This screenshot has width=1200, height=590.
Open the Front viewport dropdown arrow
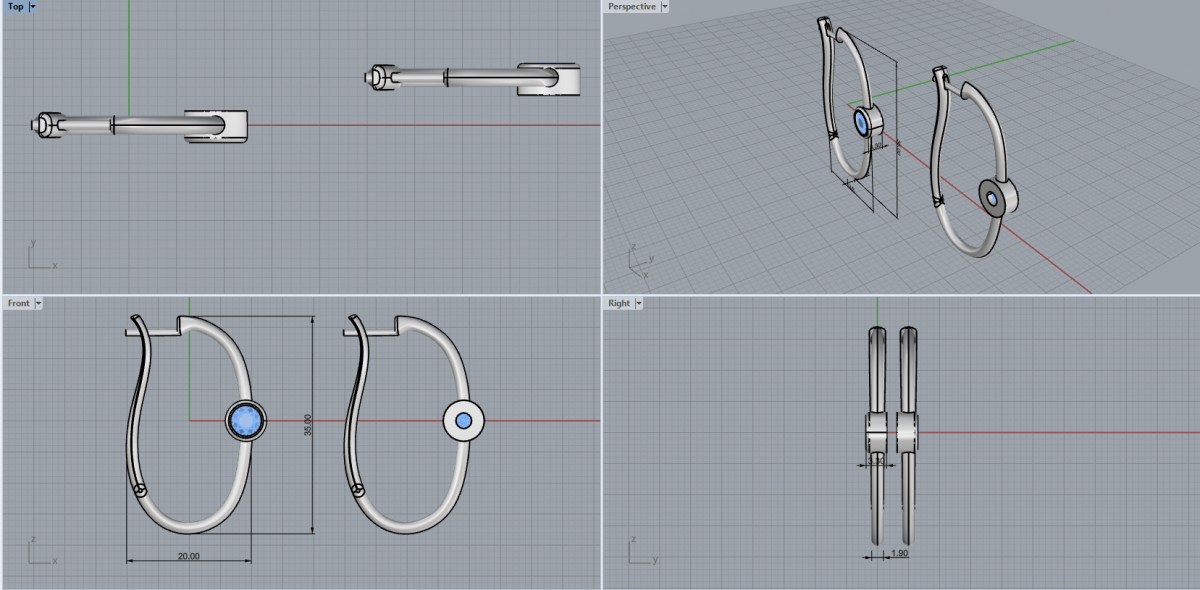point(38,302)
